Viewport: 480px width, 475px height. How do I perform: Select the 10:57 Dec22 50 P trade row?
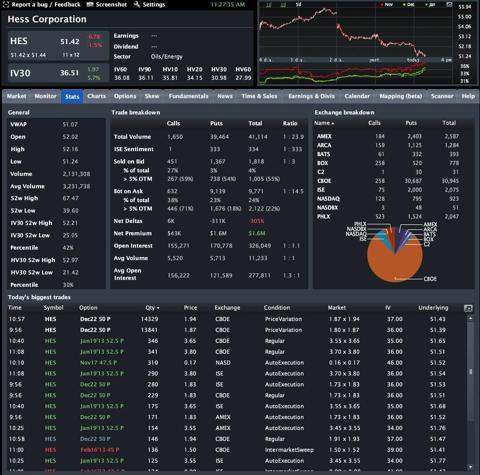tap(236, 319)
